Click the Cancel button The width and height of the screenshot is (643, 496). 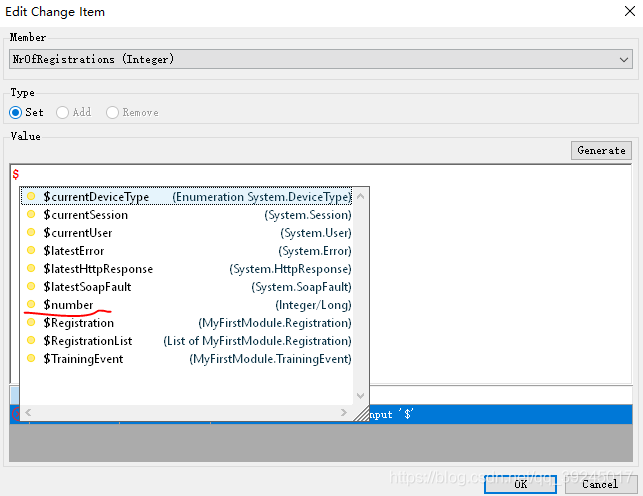click(x=599, y=484)
